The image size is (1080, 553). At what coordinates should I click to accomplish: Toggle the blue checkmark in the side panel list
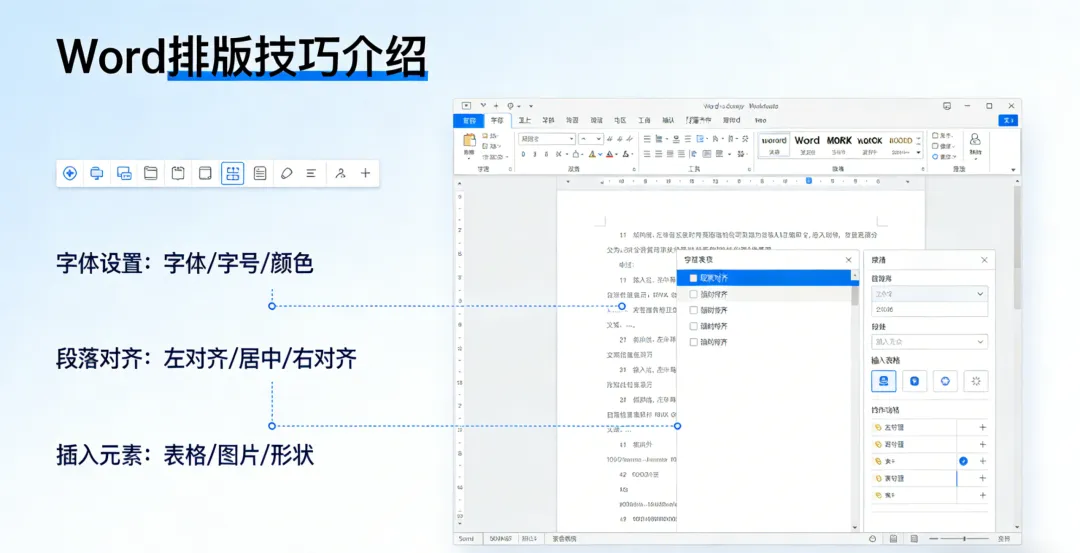click(963, 461)
